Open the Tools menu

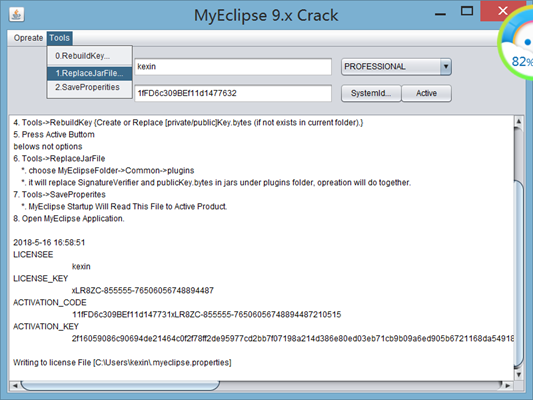59,38
